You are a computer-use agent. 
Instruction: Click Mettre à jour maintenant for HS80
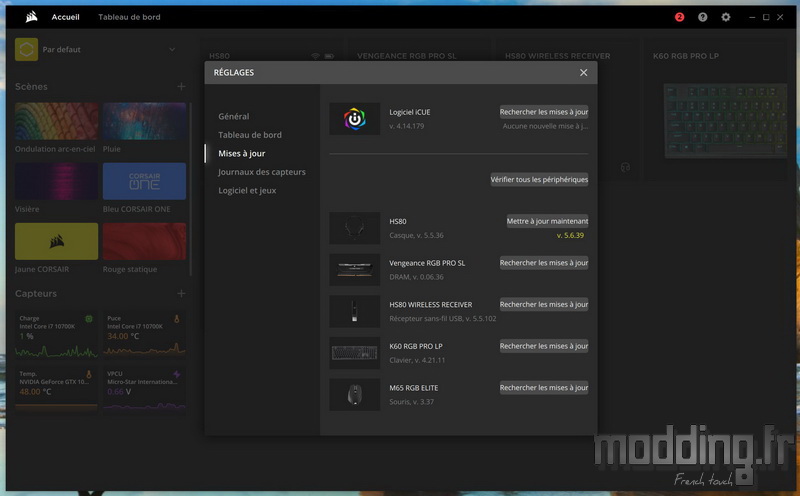coord(547,221)
